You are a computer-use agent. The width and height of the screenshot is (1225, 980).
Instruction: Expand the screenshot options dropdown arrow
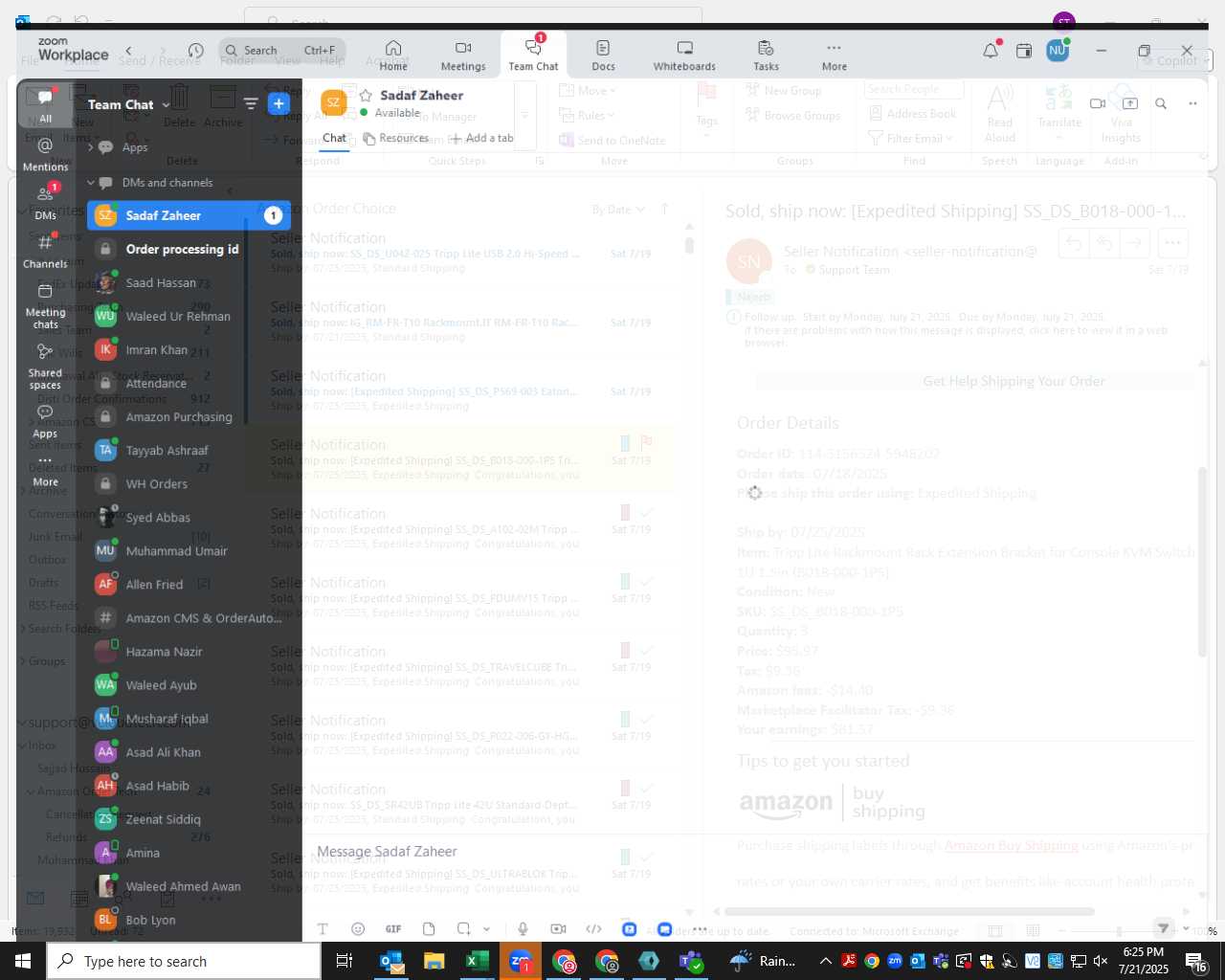pyautogui.click(x=486, y=928)
